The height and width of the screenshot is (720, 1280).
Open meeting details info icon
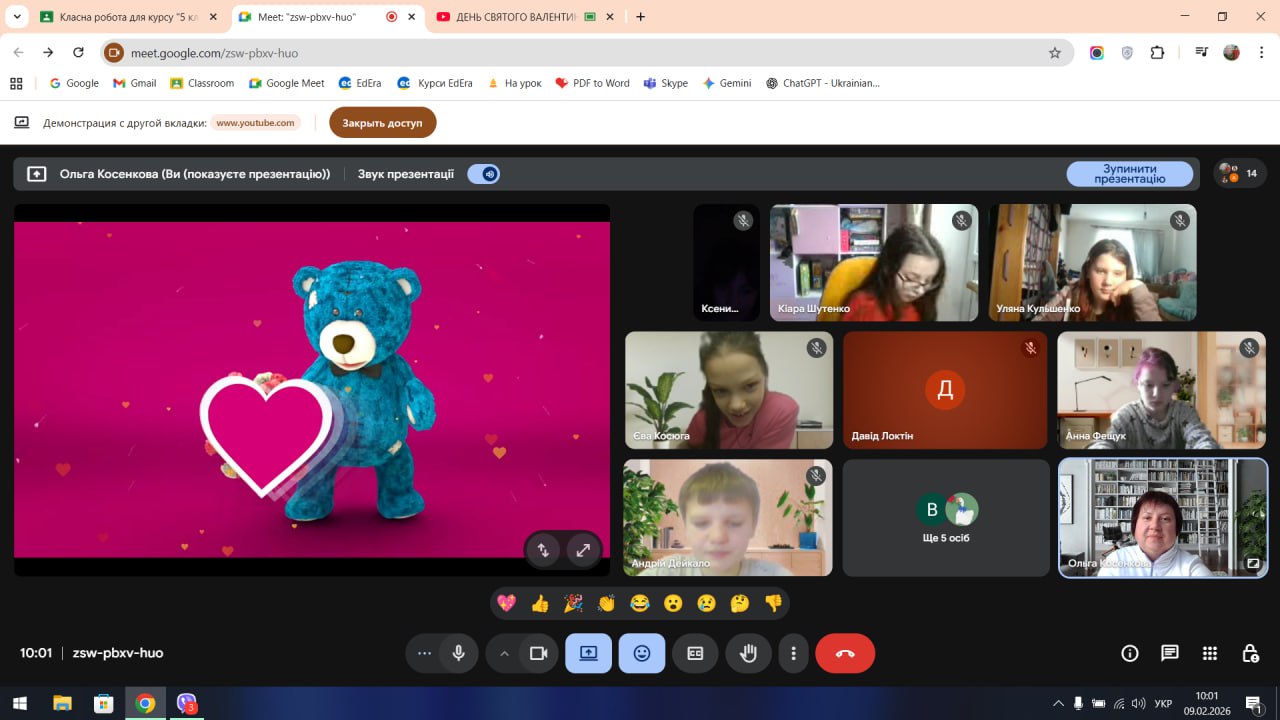pyautogui.click(x=1130, y=653)
